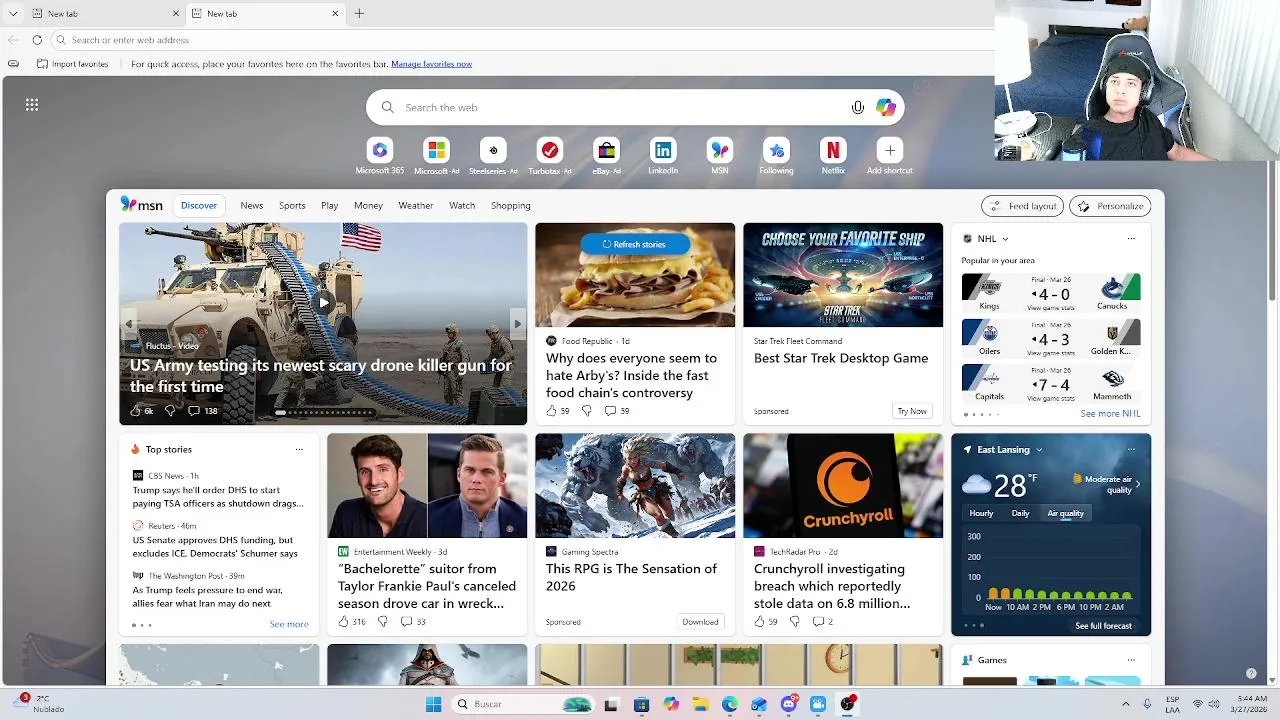Open the eBay shortcut tile
The width and height of the screenshot is (1280, 720).
click(x=607, y=150)
